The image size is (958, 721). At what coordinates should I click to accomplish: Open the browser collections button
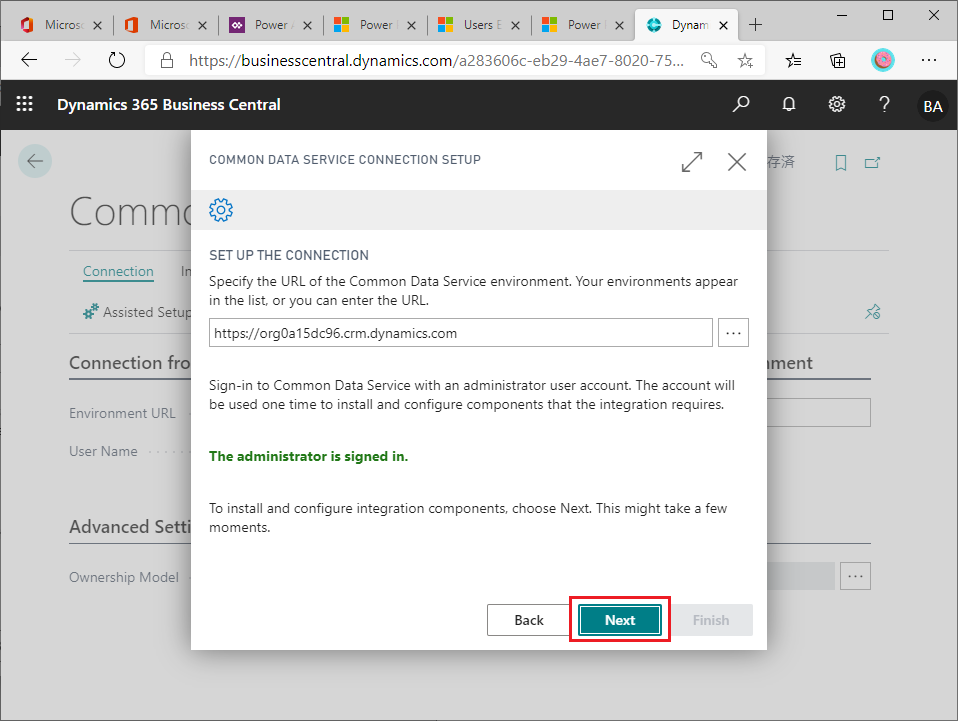(x=838, y=60)
